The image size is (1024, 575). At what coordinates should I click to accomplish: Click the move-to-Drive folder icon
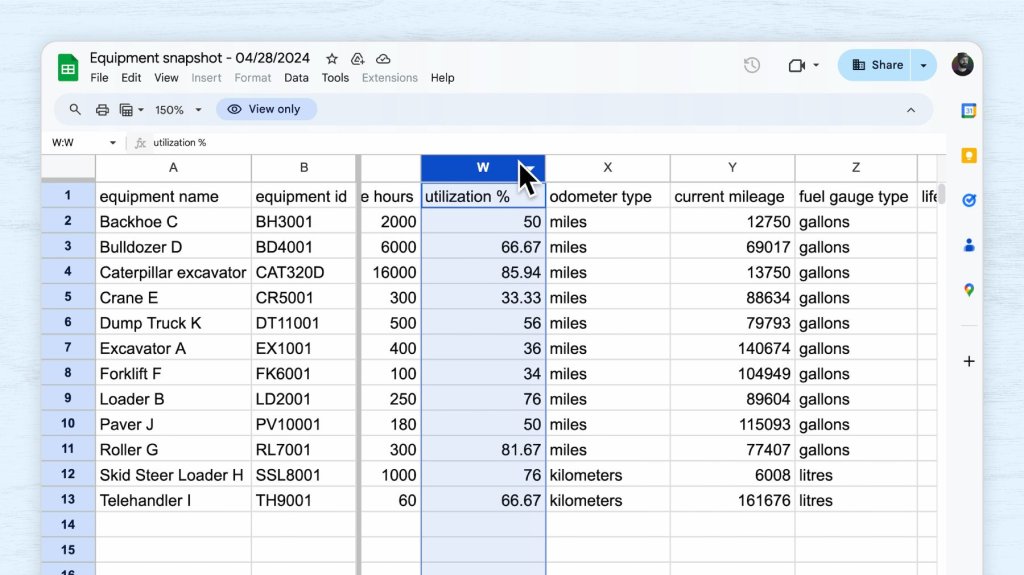(357, 59)
